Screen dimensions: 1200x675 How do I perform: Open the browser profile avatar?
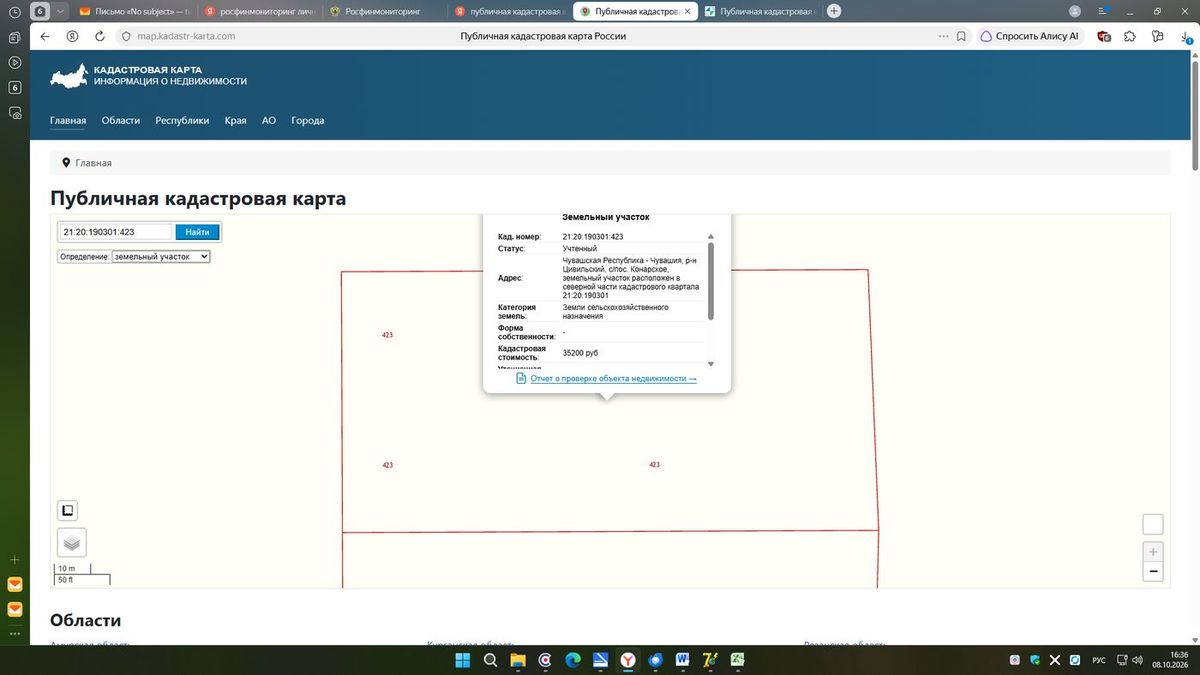[1075, 11]
